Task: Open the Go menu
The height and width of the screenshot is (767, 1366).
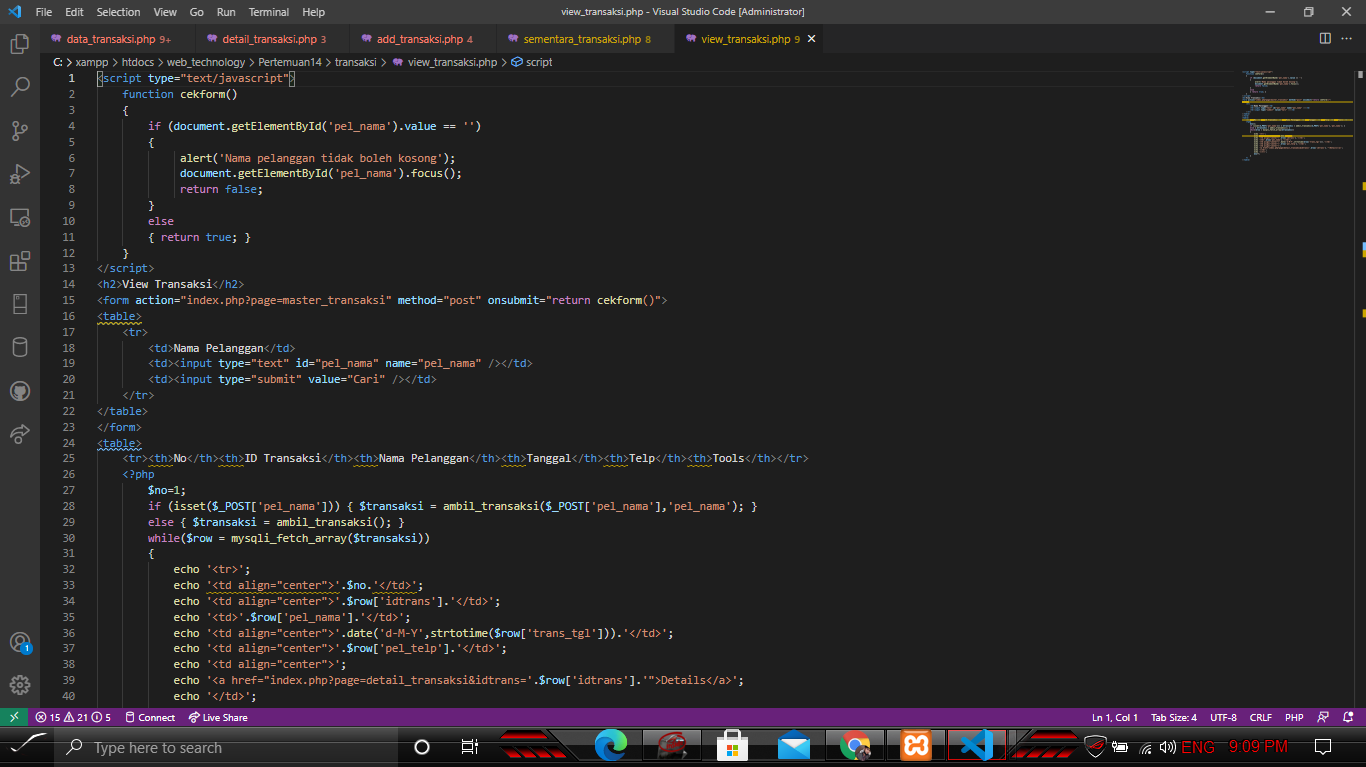Action: (x=197, y=12)
